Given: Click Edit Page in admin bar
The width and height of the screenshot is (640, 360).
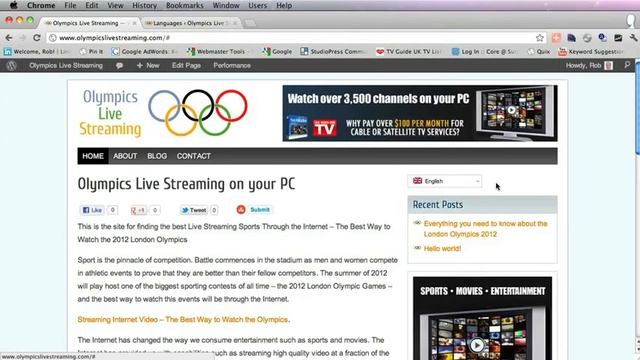Looking at the screenshot, I should pyautogui.click(x=186, y=65).
